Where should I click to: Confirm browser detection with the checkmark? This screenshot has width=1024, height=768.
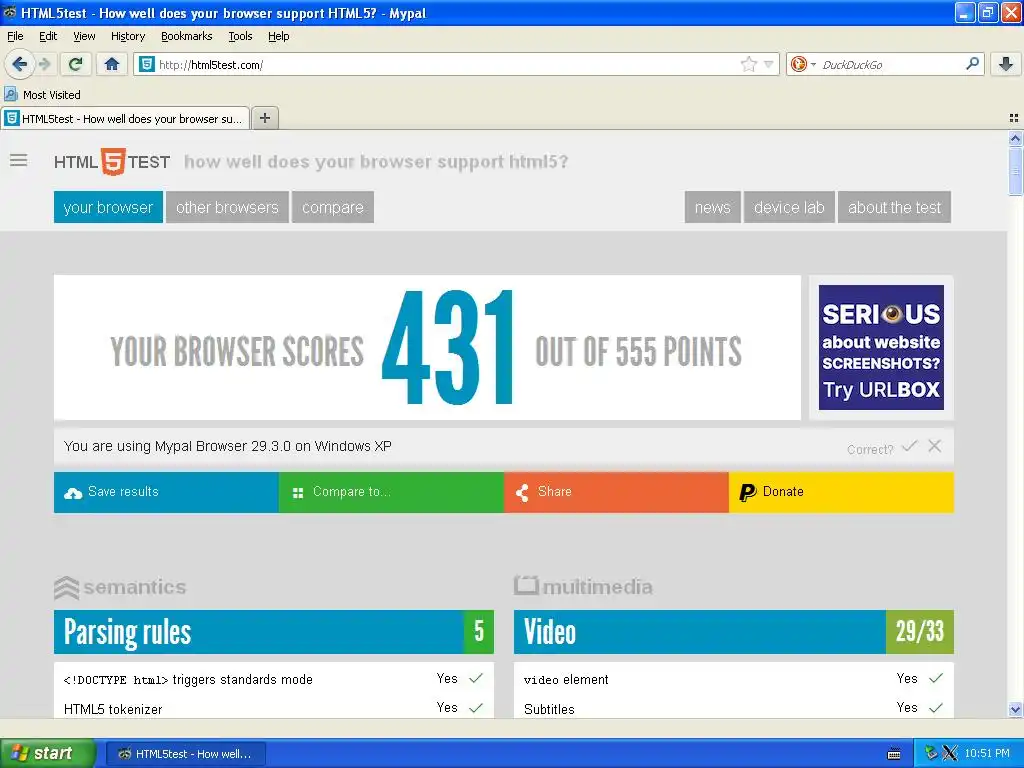pyautogui.click(x=909, y=446)
